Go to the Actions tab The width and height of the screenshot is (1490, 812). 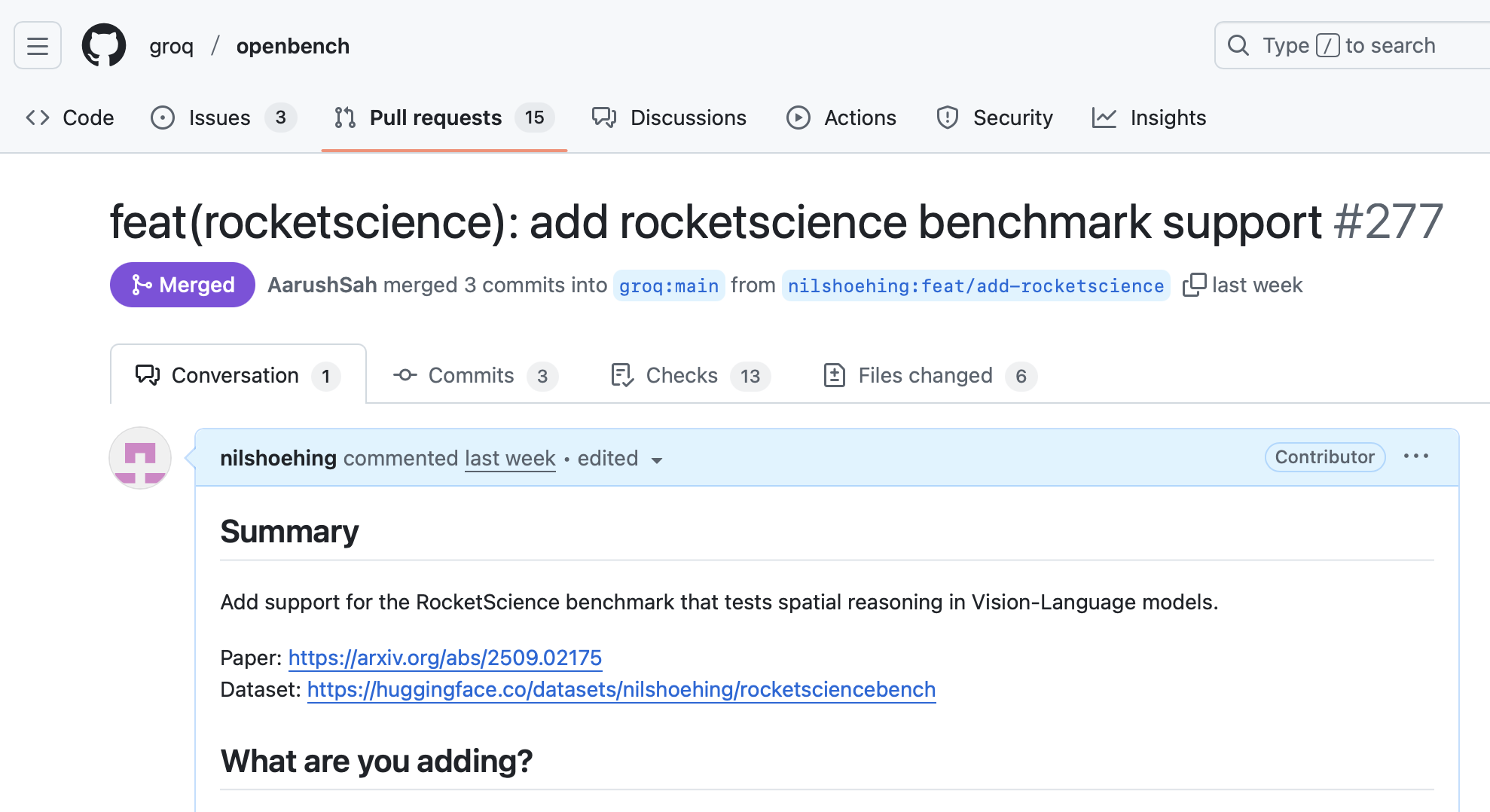[x=841, y=118]
